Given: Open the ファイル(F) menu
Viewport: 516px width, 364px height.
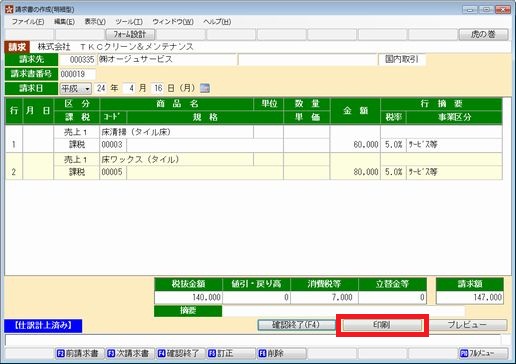Looking at the screenshot, I should tap(28, 22).
